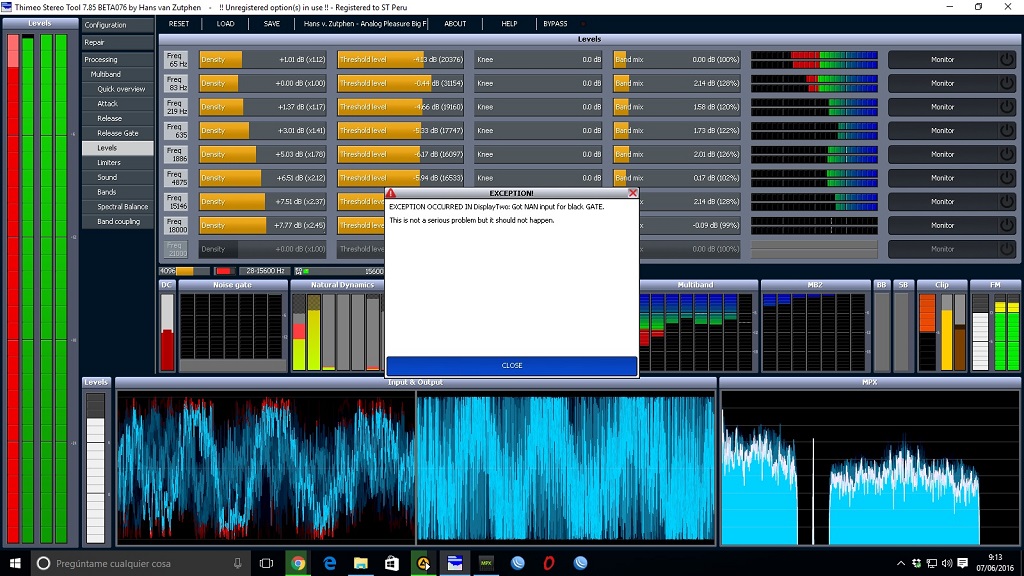Adjust the Band mix slider on the 219 Hz row
Viewport: 1024px width, 576px height.
677,106
